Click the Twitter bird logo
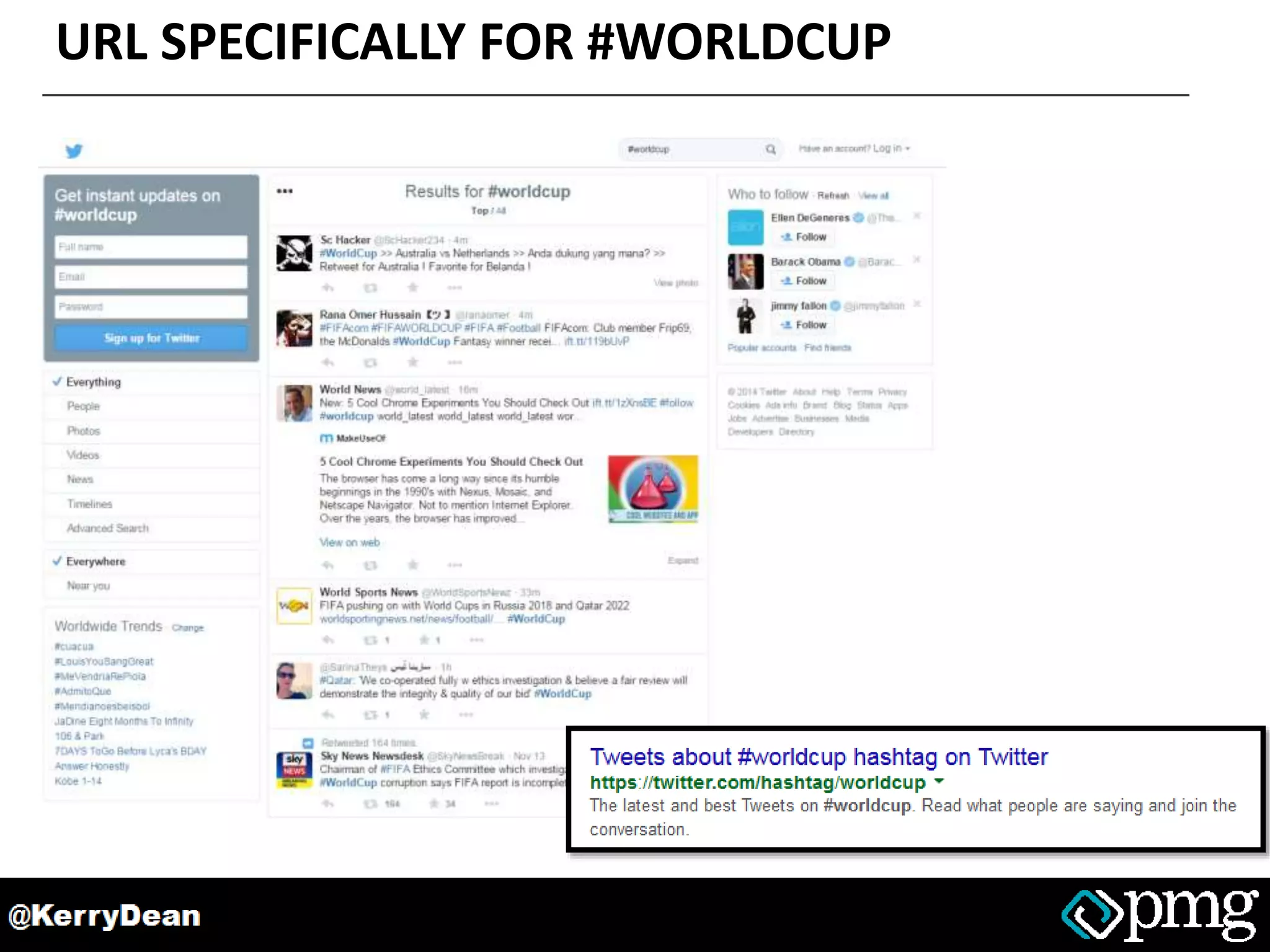The image size is (1270, 952). [74, 151]
